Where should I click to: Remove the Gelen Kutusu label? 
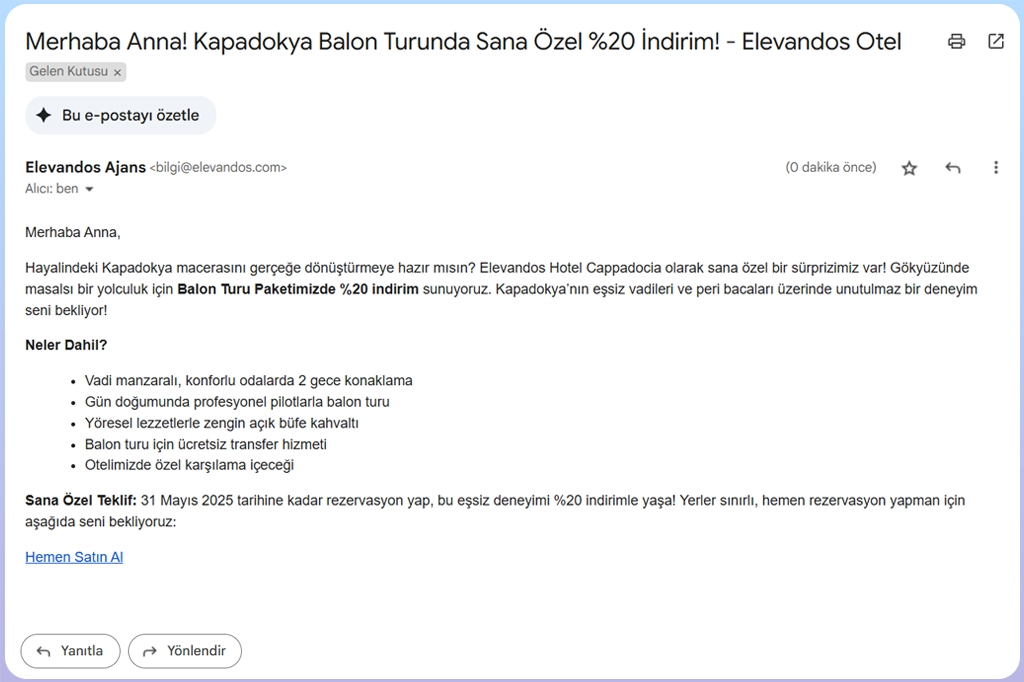(x=118, y=73)
